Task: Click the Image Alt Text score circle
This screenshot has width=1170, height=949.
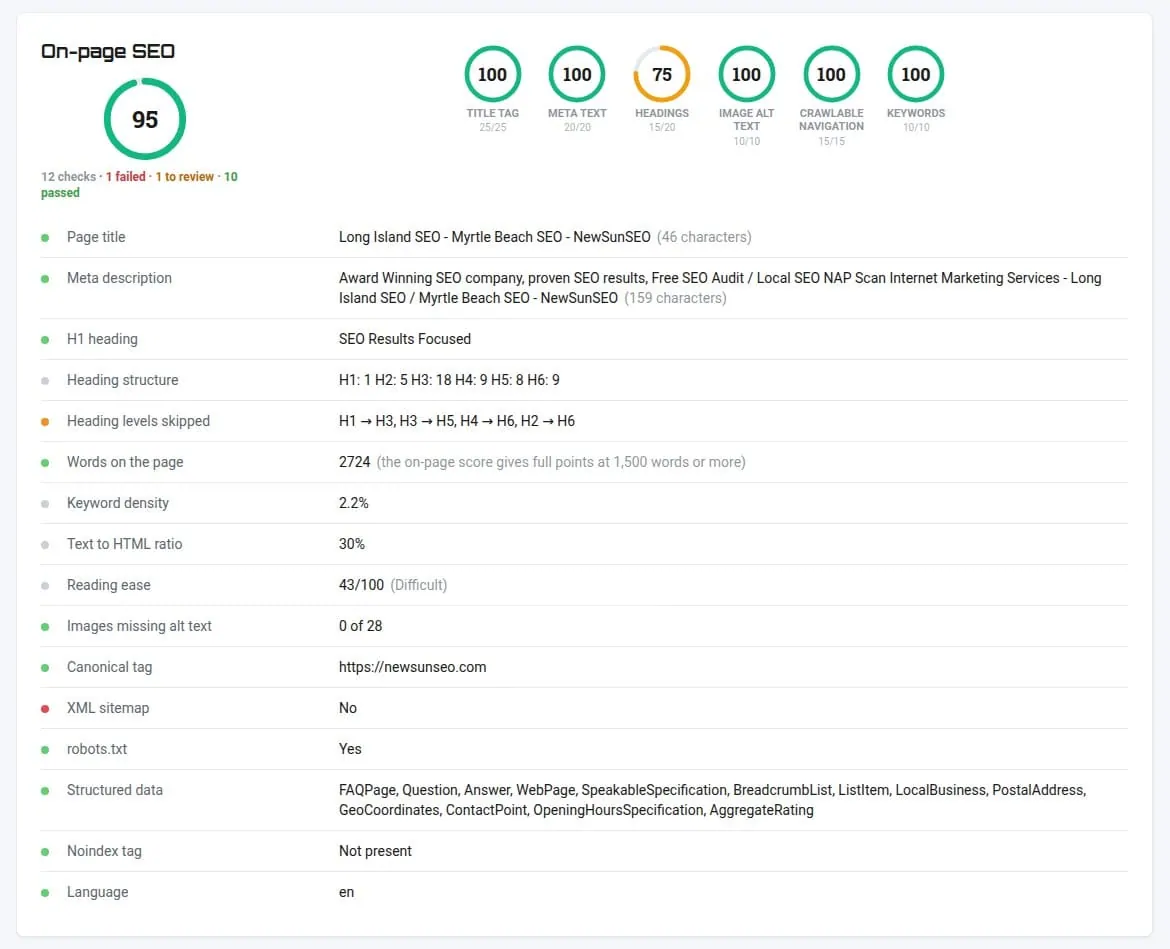Action: coord(746,74)
